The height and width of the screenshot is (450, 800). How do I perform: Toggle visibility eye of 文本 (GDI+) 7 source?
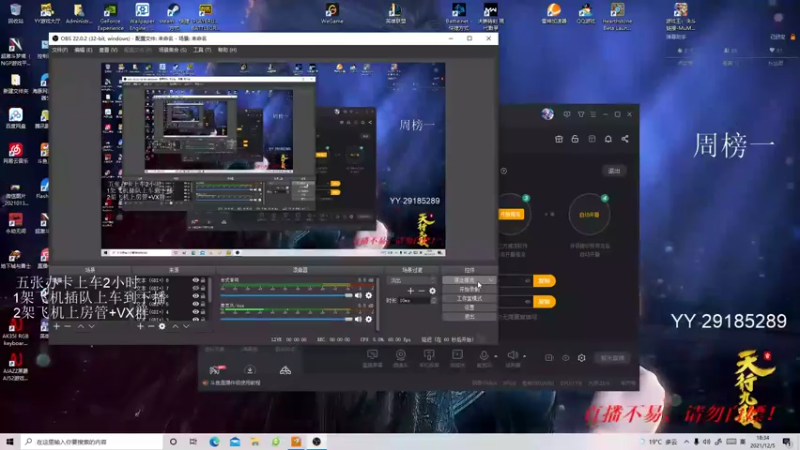(x=195, y=288)
